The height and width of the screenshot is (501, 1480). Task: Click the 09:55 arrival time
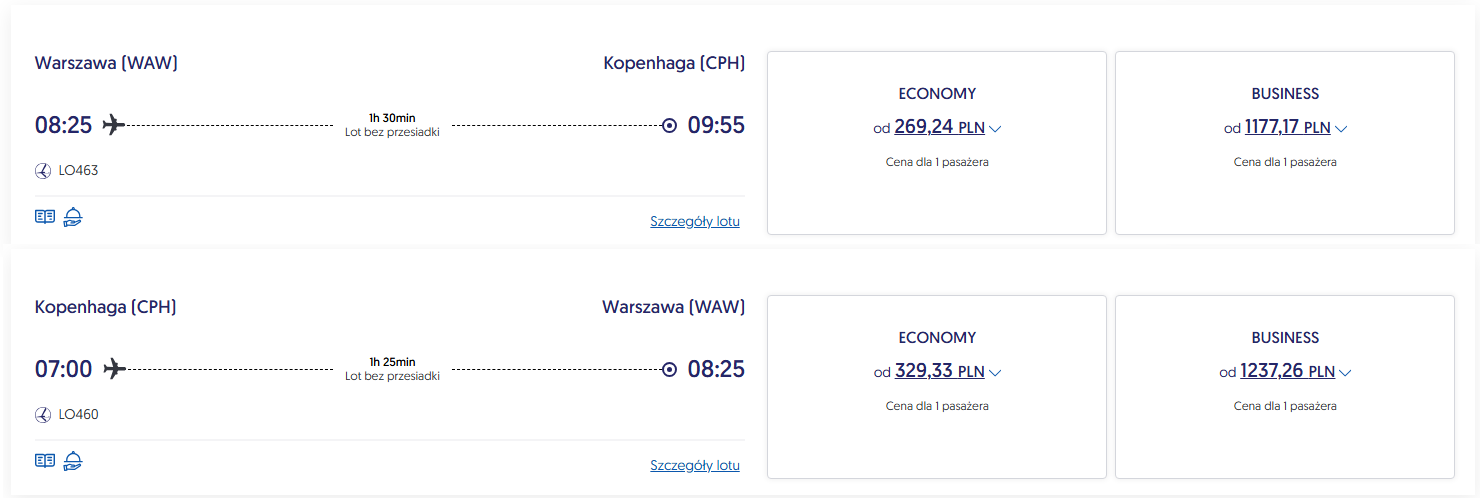point(716,125)
